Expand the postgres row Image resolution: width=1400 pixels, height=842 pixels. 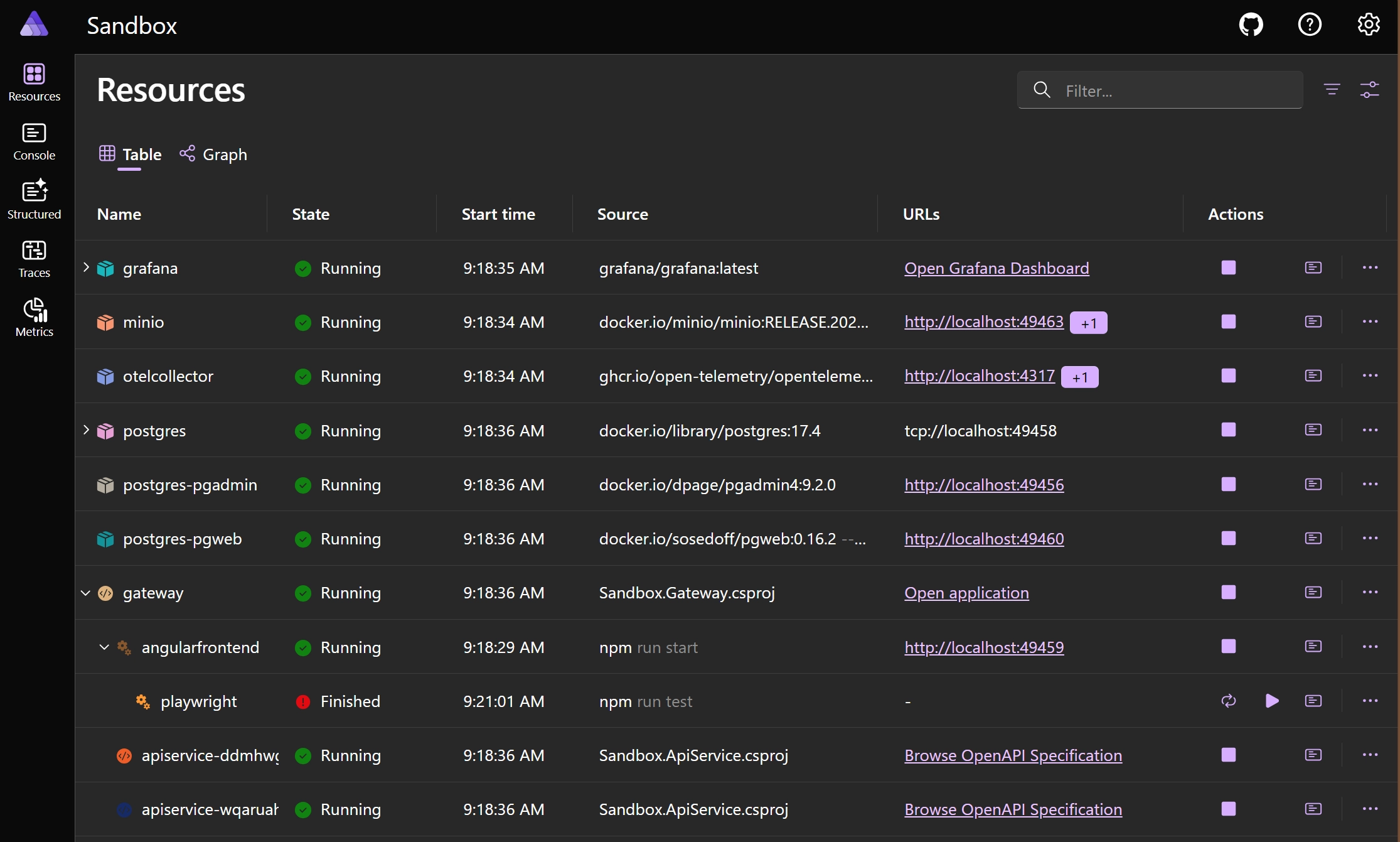[x=86, y=430]
